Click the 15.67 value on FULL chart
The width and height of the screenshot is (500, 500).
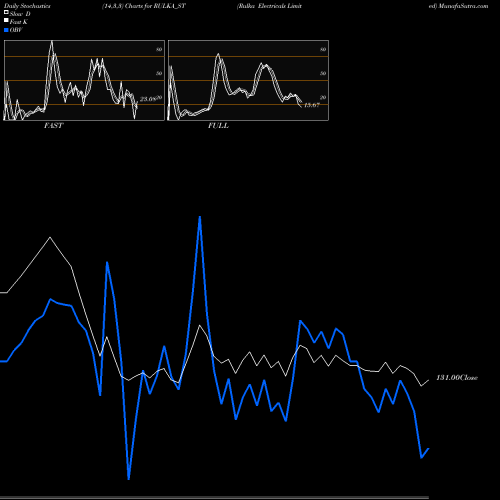(x=312, y=105)
